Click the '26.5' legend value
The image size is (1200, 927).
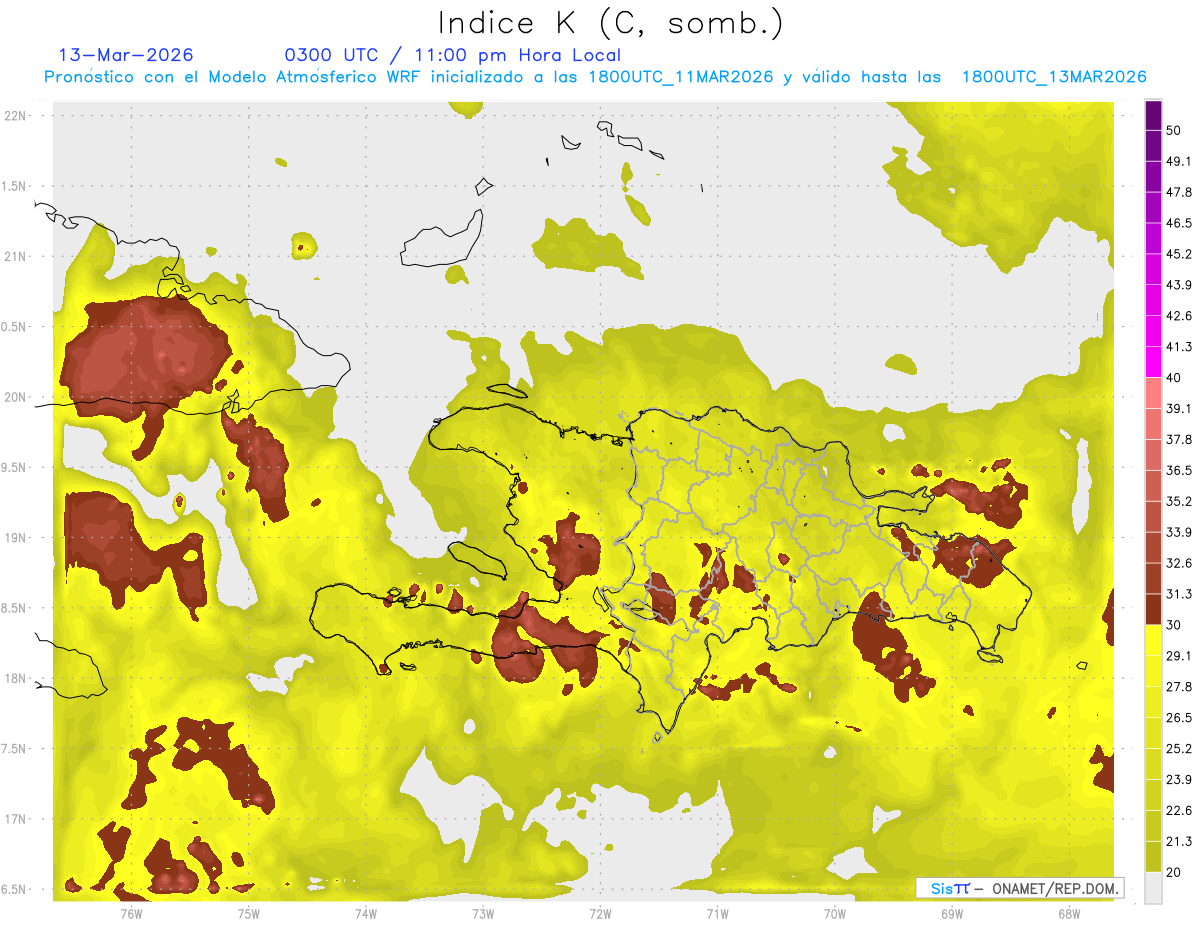pyautogui.click(x=1179, y=718)
